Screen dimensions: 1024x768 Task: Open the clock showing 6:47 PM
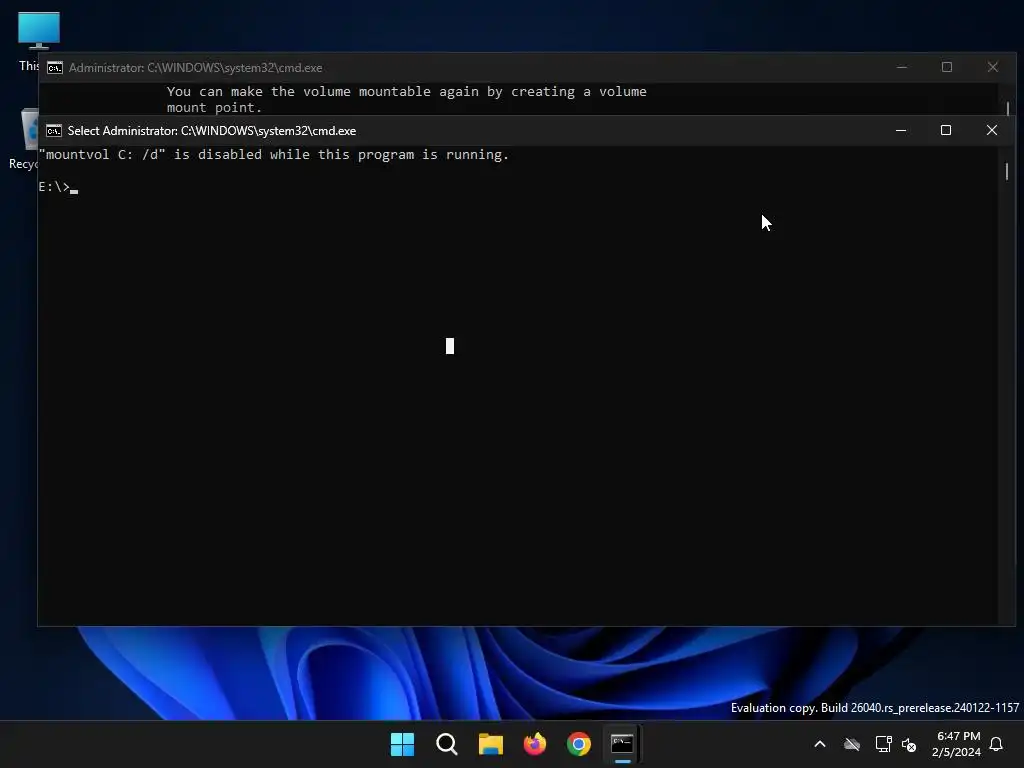point(957,744)
